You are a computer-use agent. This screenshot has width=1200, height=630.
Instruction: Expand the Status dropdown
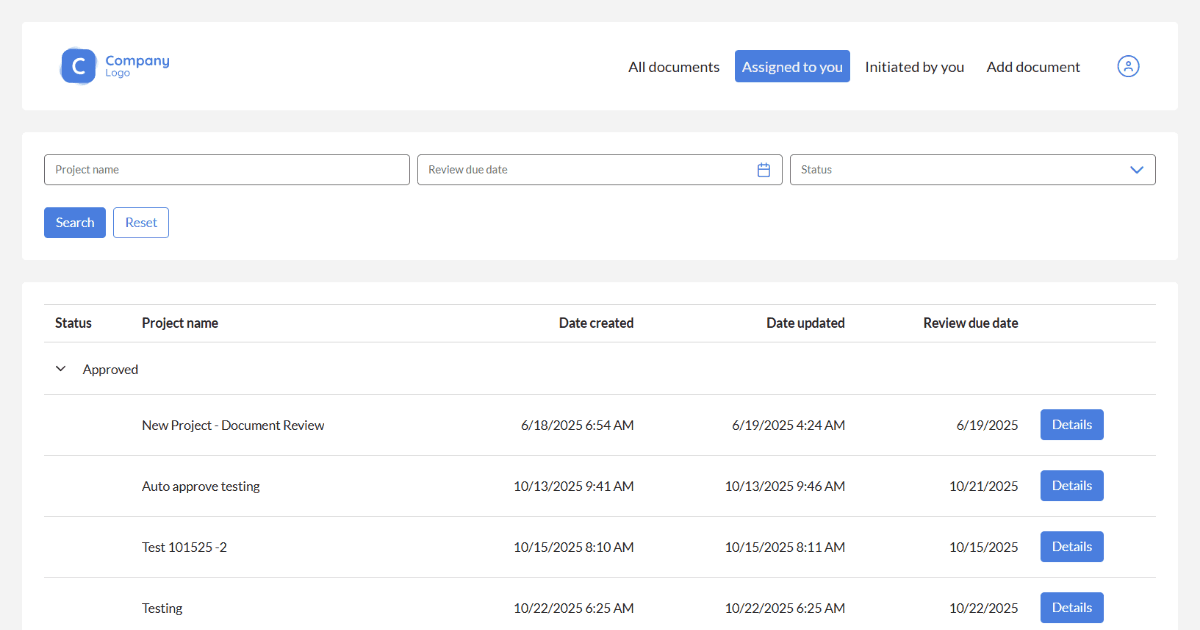[1136, 170]
